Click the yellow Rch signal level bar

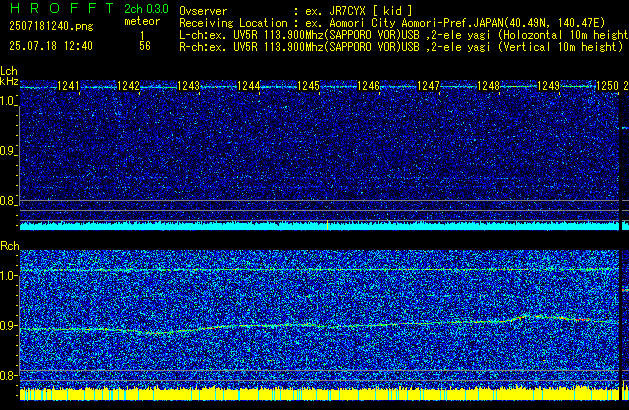tap(319, 394)
